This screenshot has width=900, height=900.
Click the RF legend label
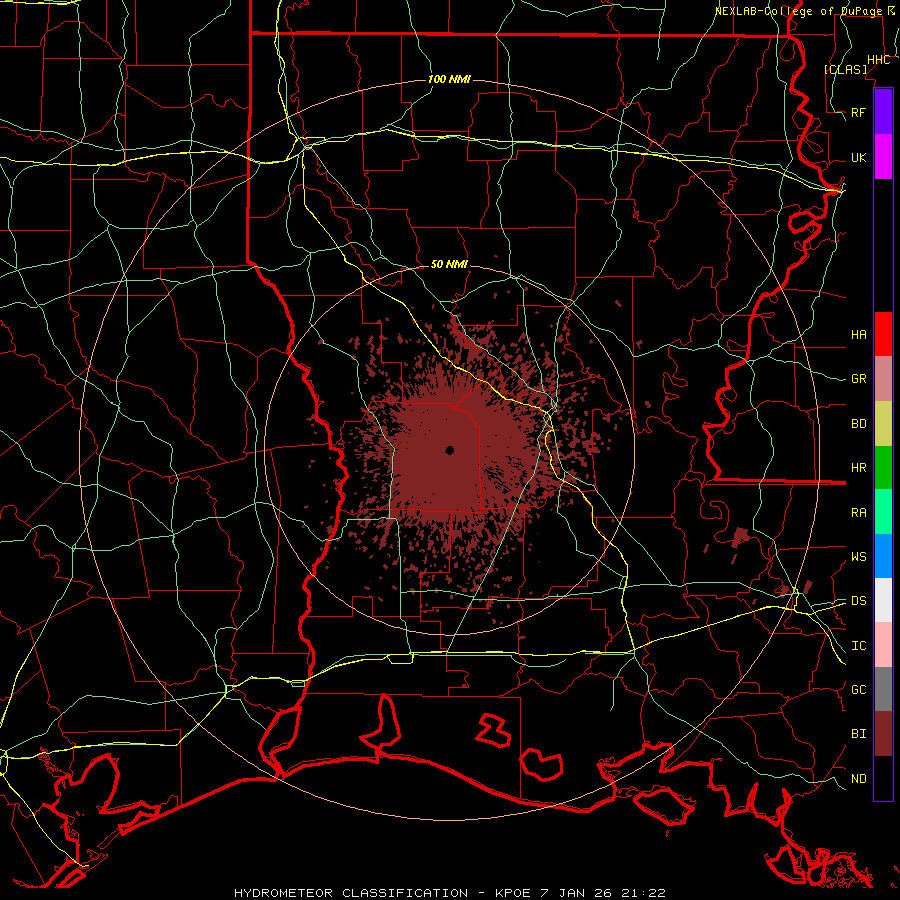coord(859,112)
